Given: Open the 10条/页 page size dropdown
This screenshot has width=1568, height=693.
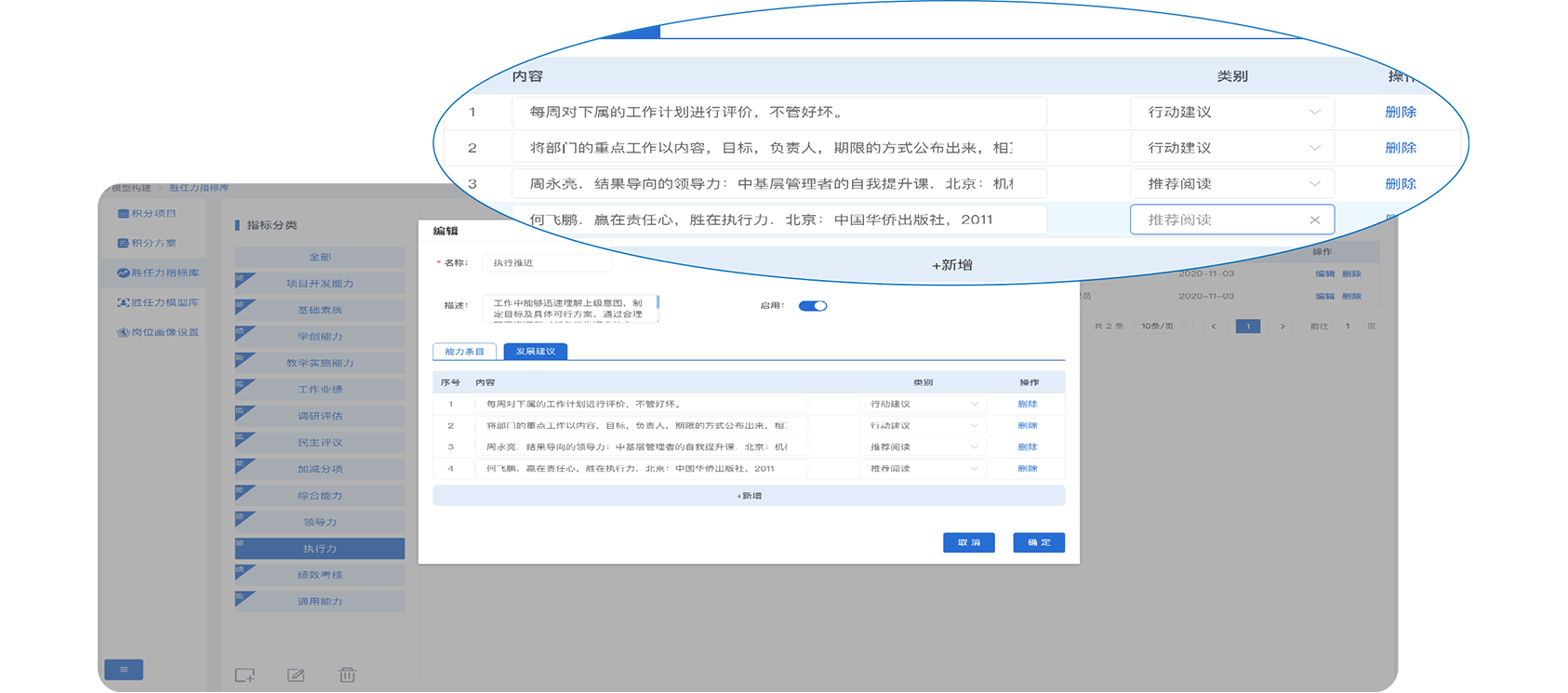Looking at the screenshot, I should 1163,327.
